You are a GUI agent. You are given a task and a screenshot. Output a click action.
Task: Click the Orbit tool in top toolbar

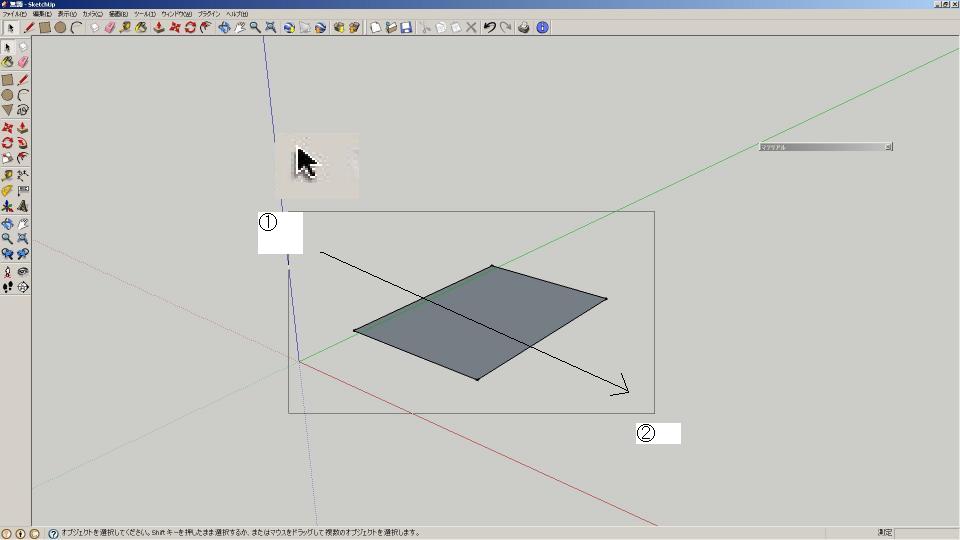(224, 28)
